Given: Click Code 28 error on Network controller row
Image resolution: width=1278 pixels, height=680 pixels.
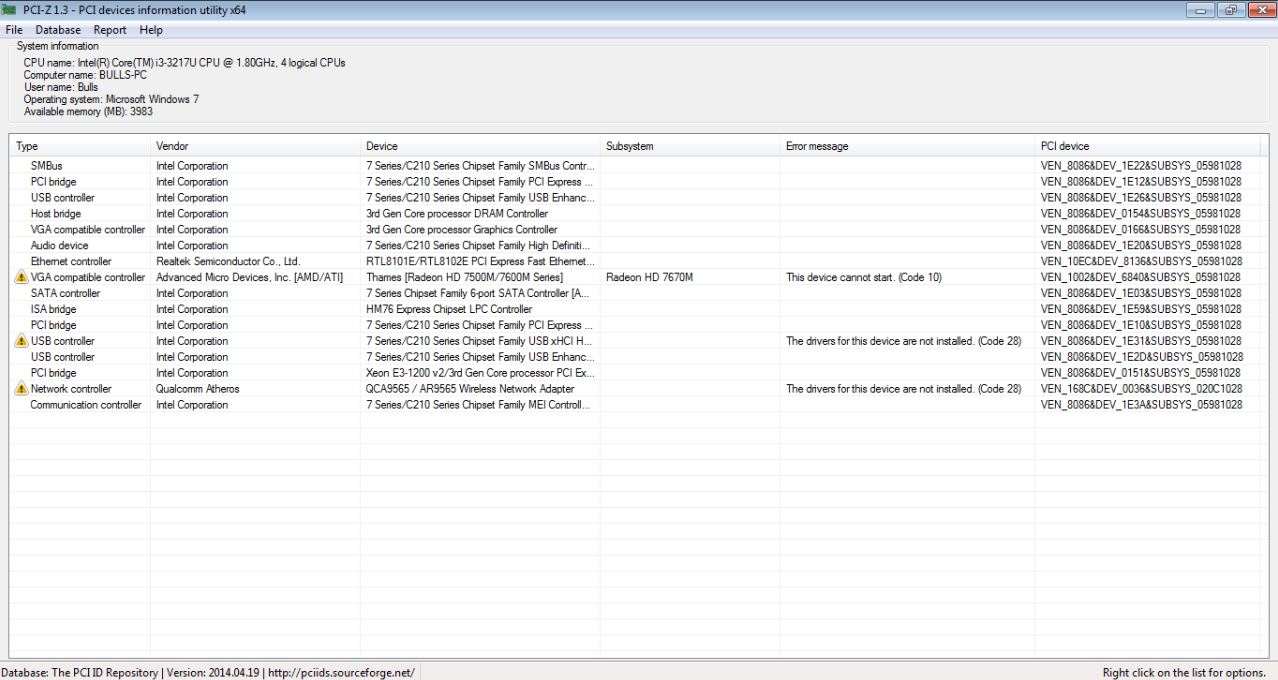Looking at the screenshot, I should tap(904, 389).
